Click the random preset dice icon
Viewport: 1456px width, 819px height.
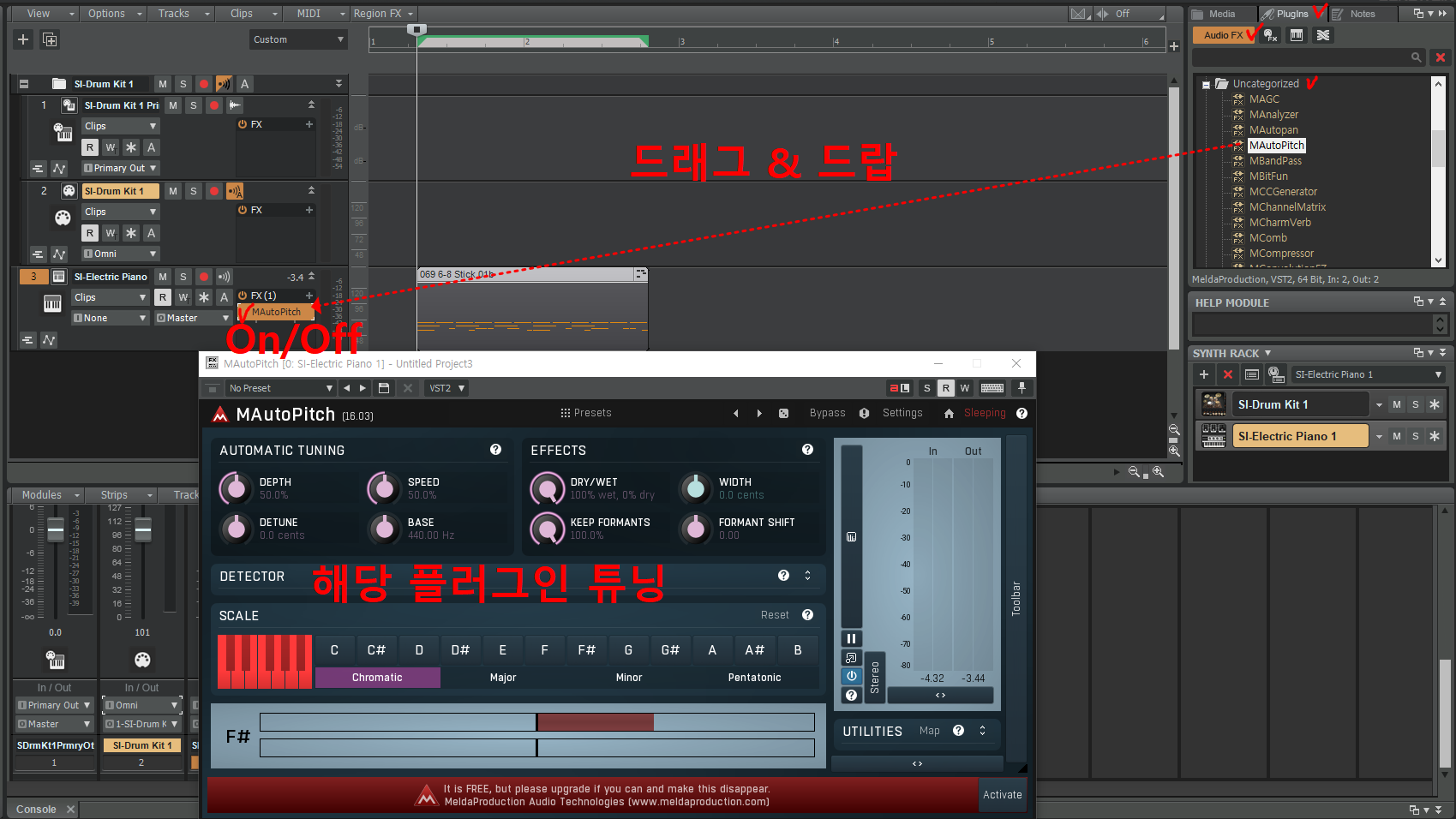coord(783,413)
